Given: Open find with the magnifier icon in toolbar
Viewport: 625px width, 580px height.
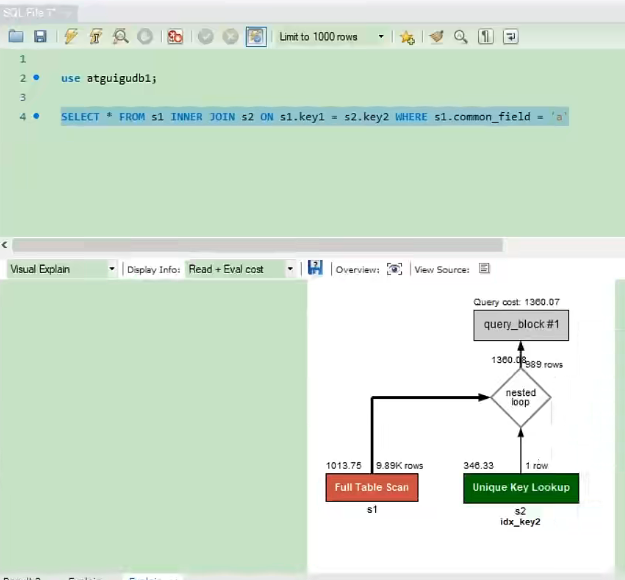Looking at the screenshot, I should tap(461, 37).
